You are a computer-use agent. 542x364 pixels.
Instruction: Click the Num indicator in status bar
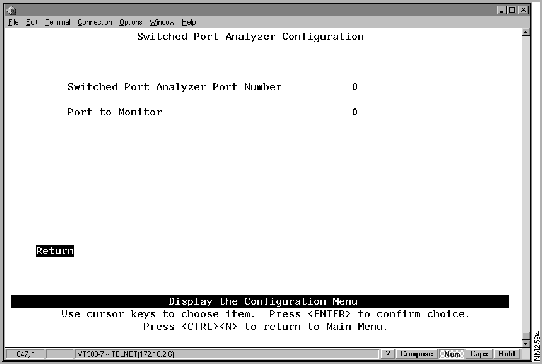(452, 354)
